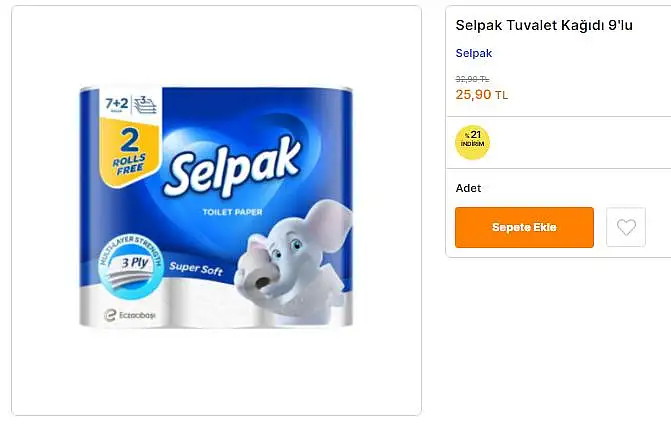Image resolution: width=671 pixels, height=425 pixels.
Task: Click the crossed-out old price 32,90 TL
Action: click(x=472, y=79)
